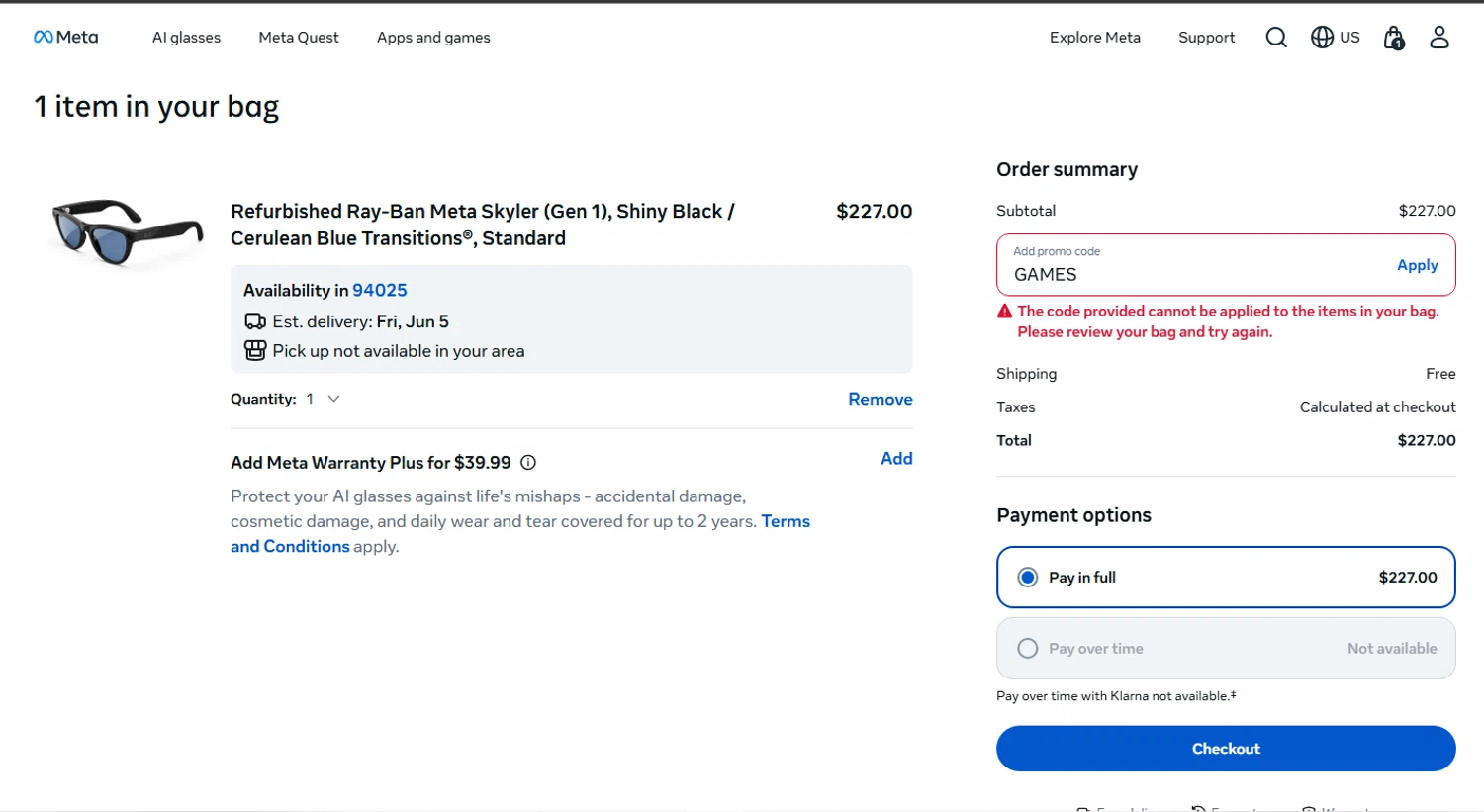Click the blue Checkout button
Viewport: 1484px width, 812px height.
point(1226,749)
